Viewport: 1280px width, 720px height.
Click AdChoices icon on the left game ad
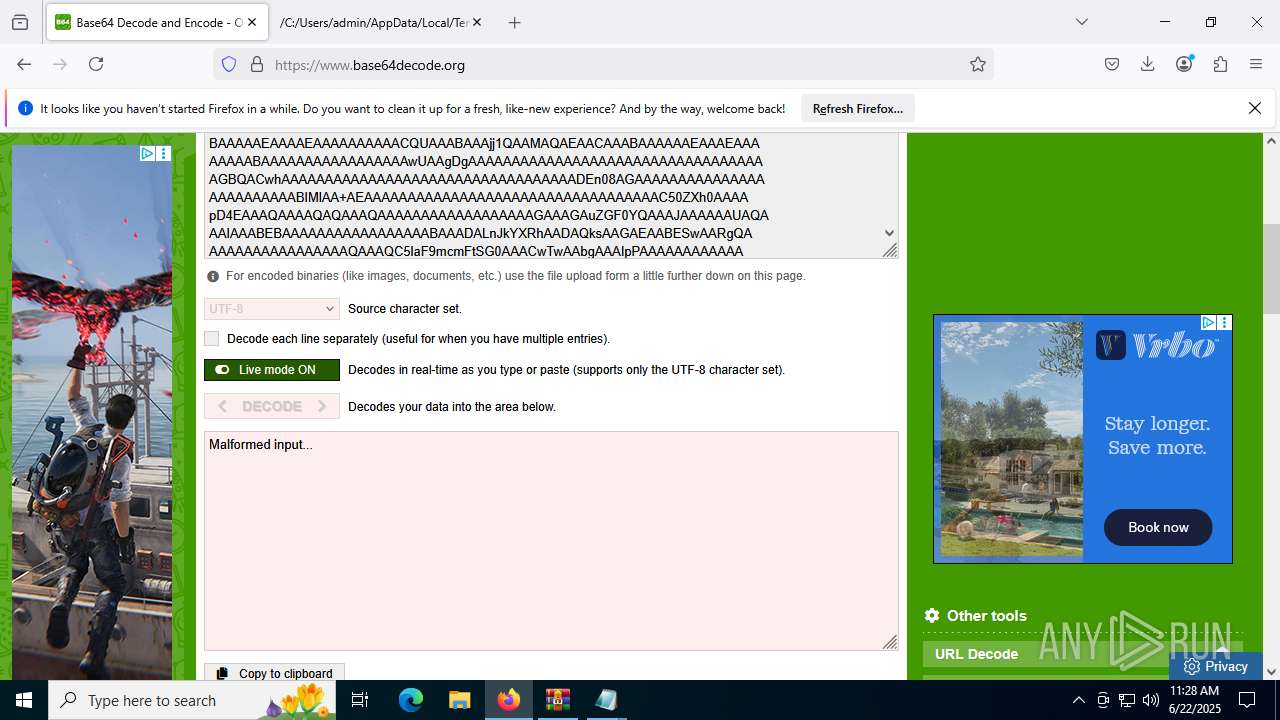point(147,153)
